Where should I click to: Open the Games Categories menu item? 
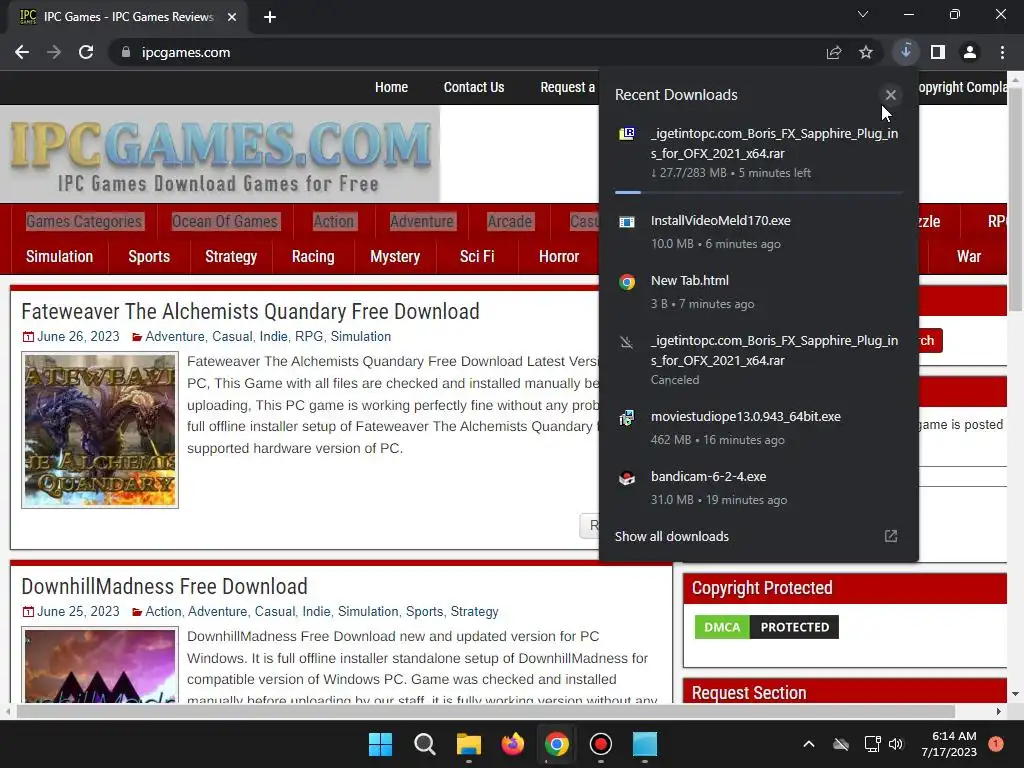[84, 221]
